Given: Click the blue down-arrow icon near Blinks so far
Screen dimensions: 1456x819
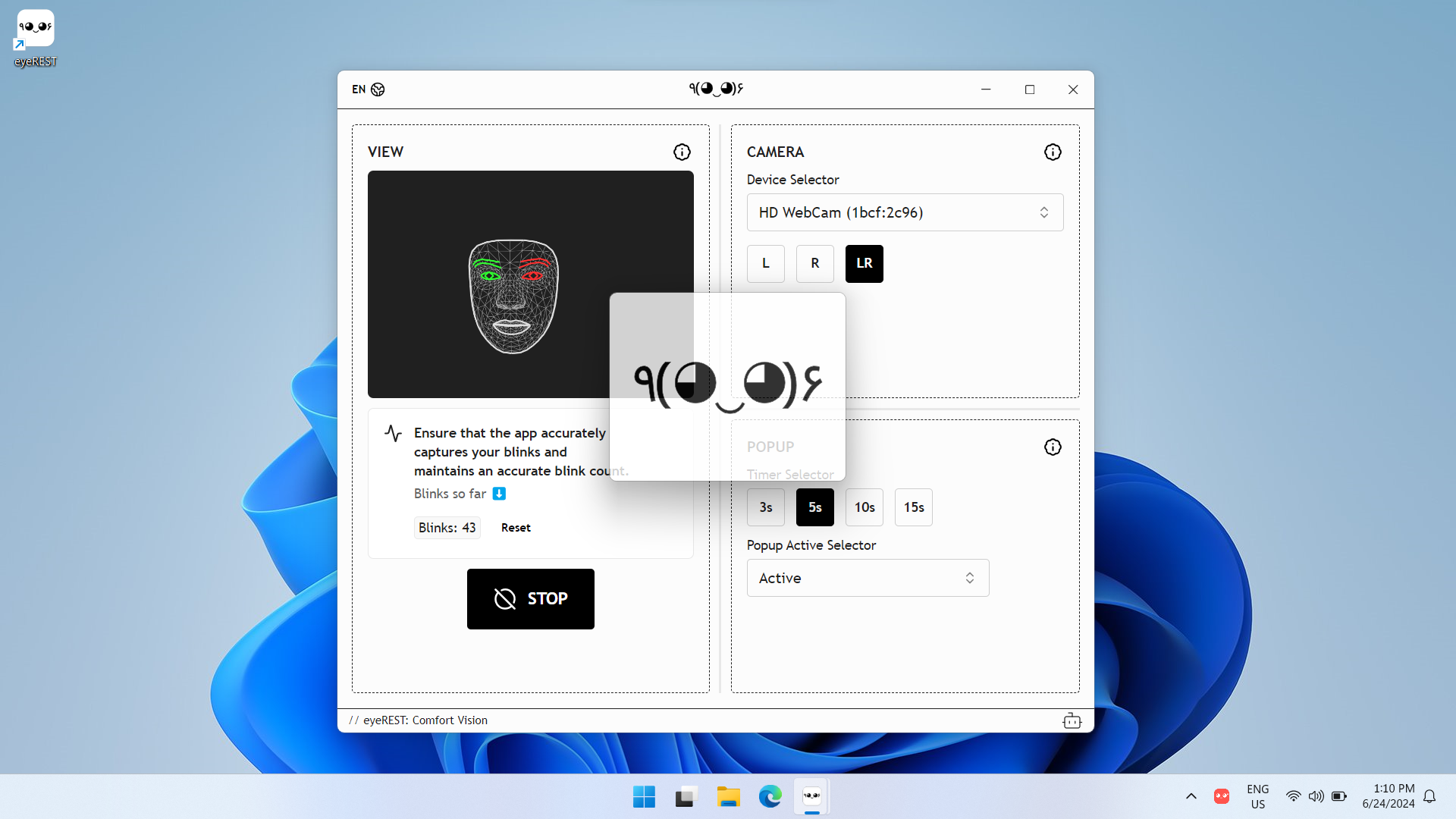Looking at the screenshot, I should (499, 494).
